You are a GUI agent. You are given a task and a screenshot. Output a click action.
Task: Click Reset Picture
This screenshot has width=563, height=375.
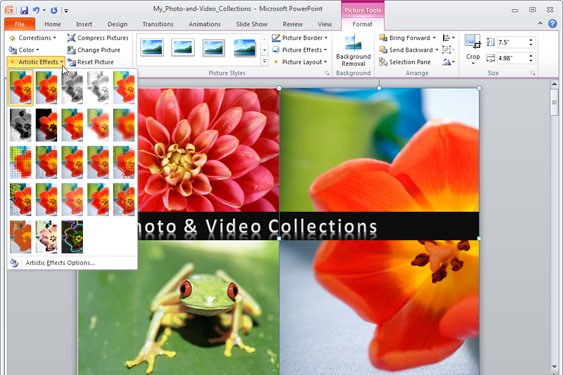click(x=91, y=62)
